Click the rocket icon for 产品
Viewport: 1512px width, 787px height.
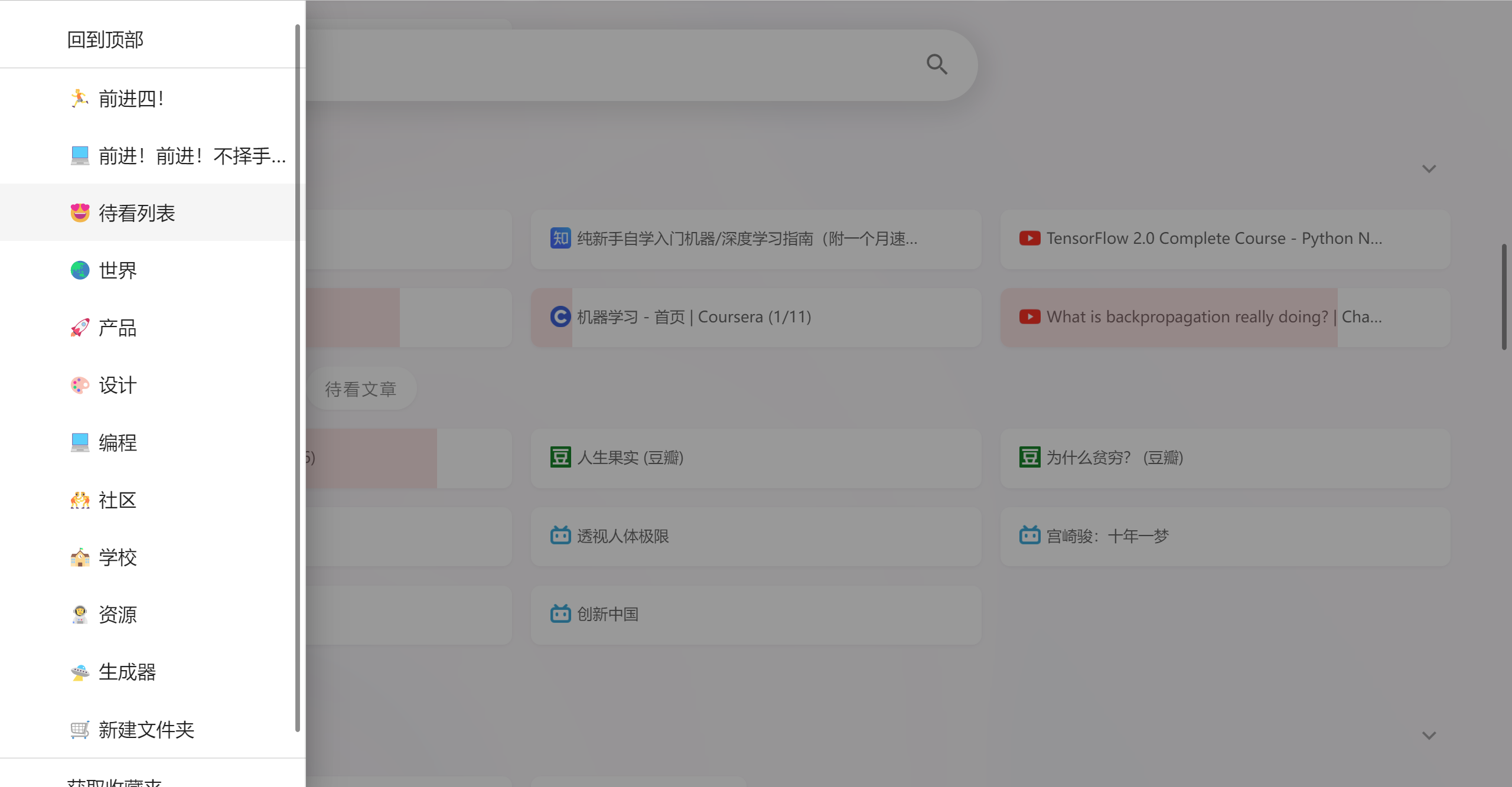point(80,328)
